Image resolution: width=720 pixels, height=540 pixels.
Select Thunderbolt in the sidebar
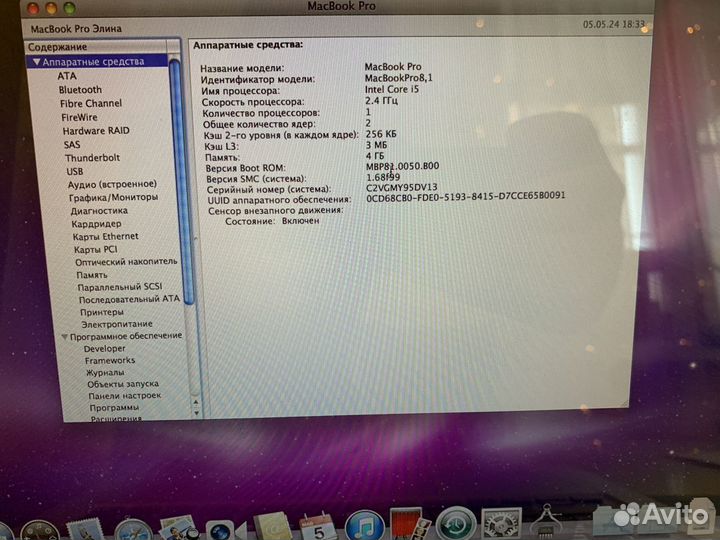pyautogui.click(x=92, y=158)
